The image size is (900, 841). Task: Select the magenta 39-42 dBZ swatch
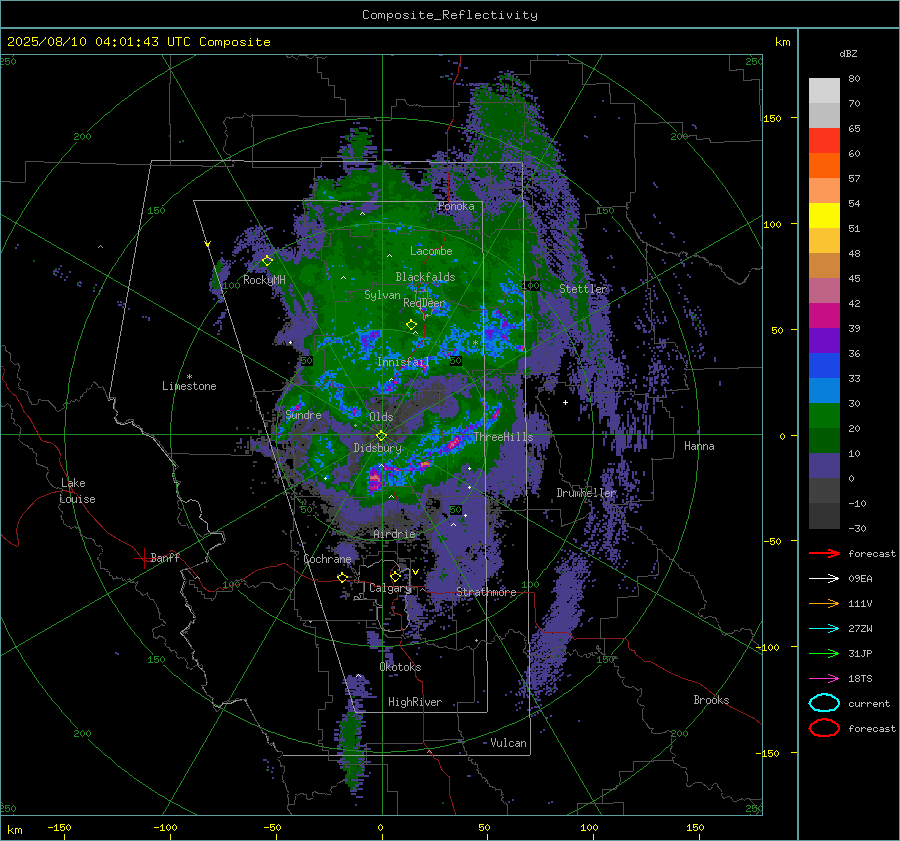[x=824, y=316]
